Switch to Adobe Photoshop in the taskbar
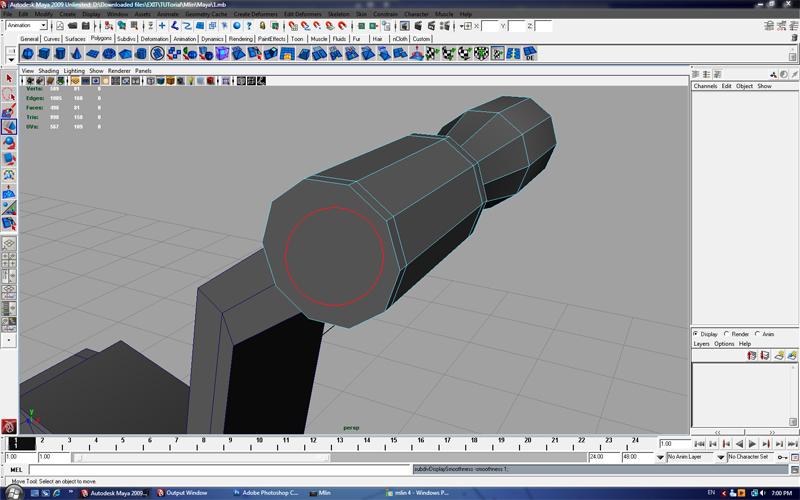The height and width of the screenshot is (500, 800). (266, 493)
